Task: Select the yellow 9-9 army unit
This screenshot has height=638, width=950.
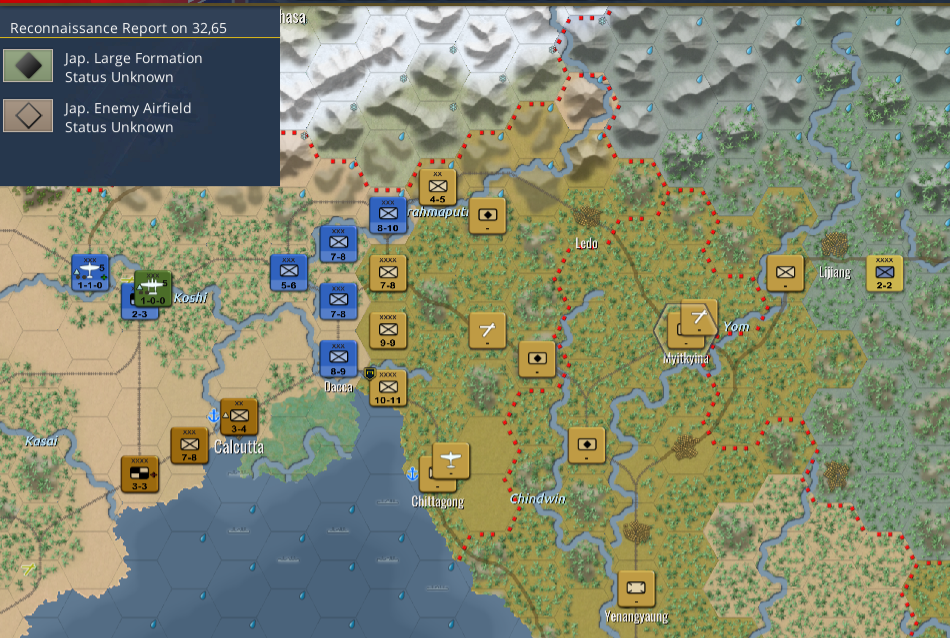Action: (x=388, y=331)
